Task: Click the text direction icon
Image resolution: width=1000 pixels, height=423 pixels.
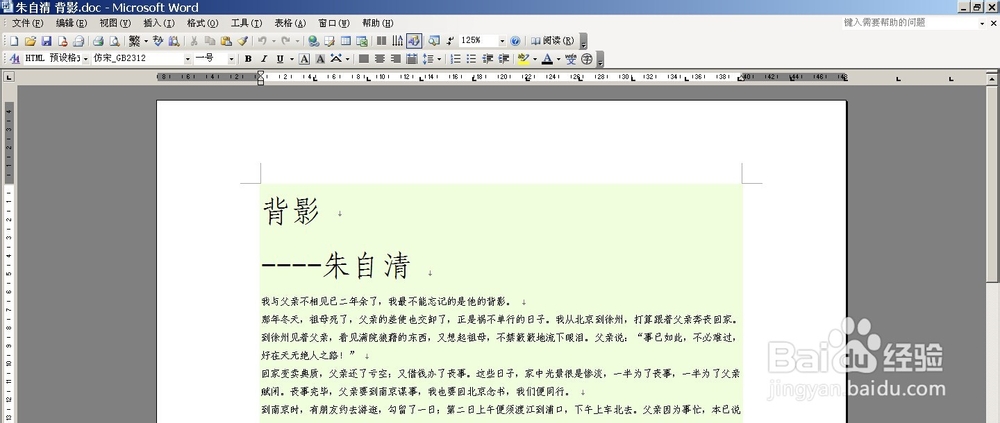Action: coord(397,41)
